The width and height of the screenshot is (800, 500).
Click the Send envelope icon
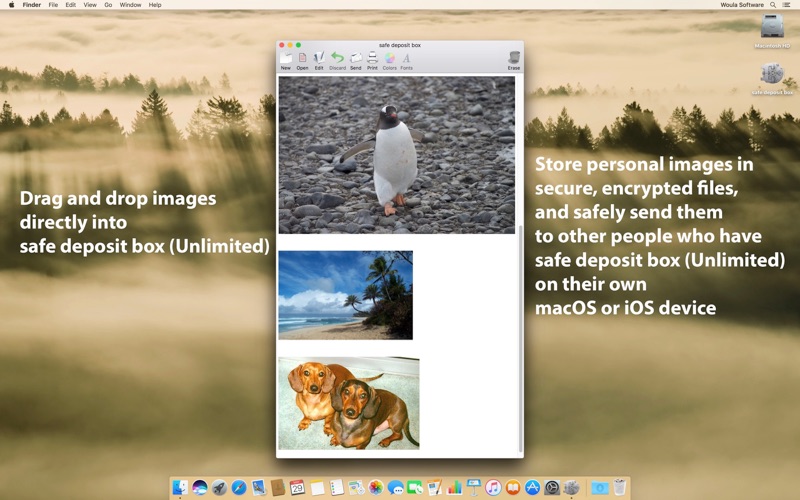coord(356,59)
